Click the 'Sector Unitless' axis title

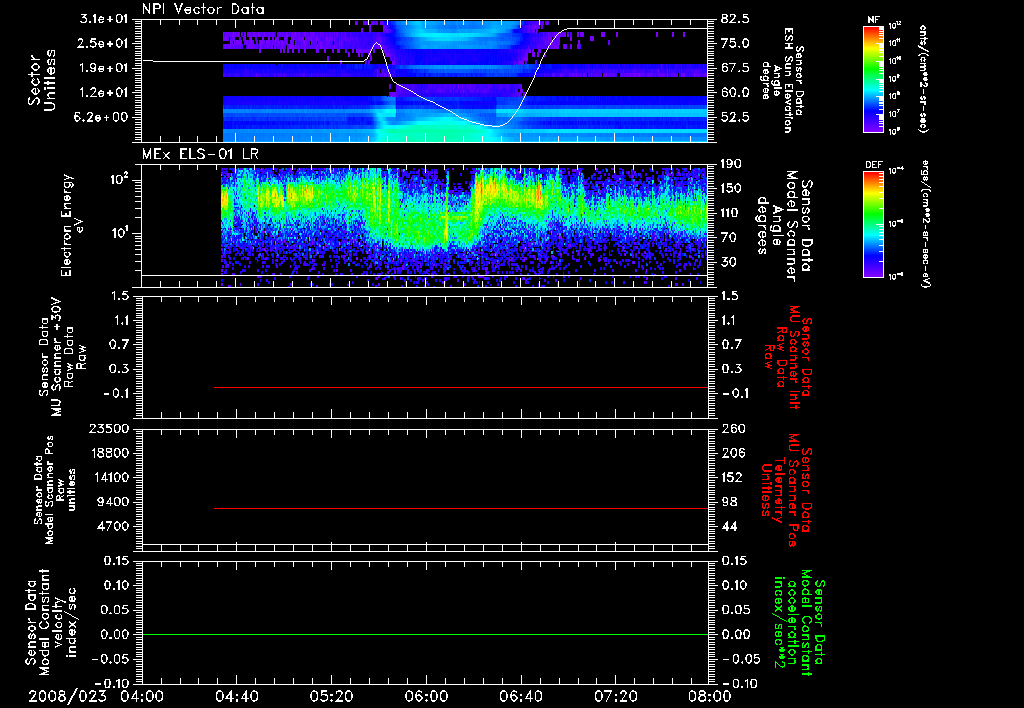pyautogui.click(x=42, y=80)
